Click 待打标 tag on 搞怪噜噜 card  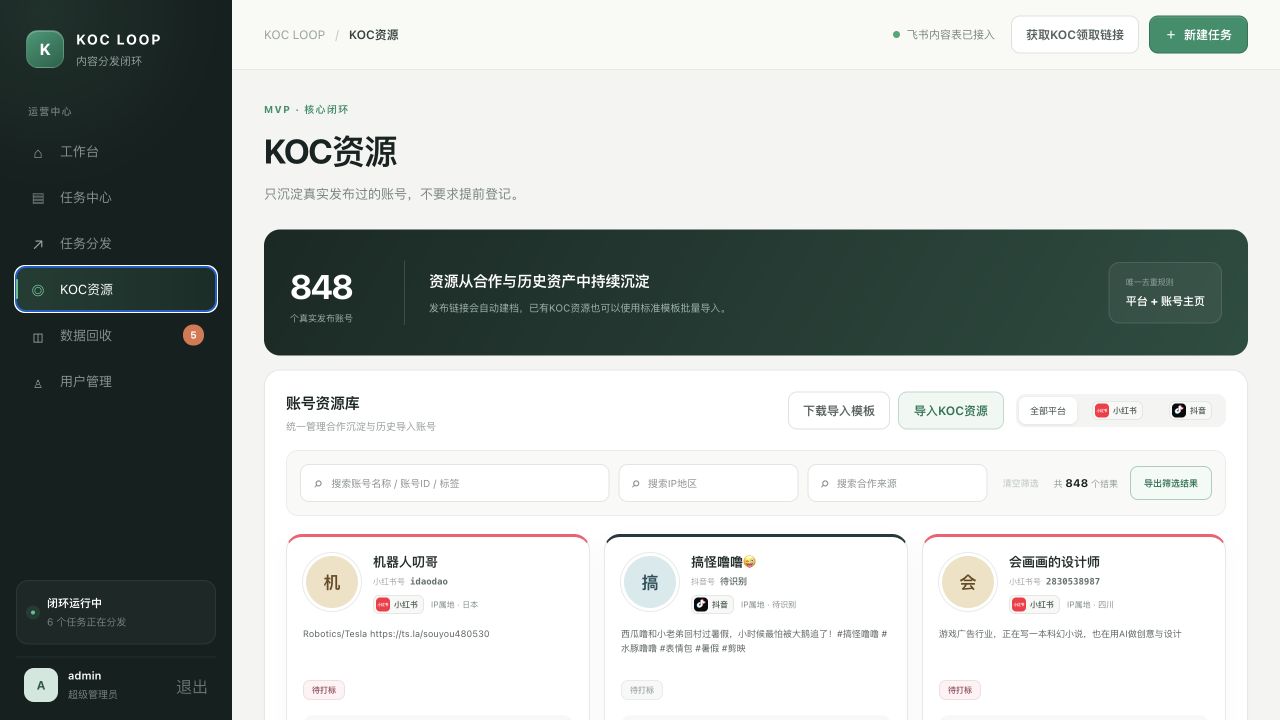642,690
